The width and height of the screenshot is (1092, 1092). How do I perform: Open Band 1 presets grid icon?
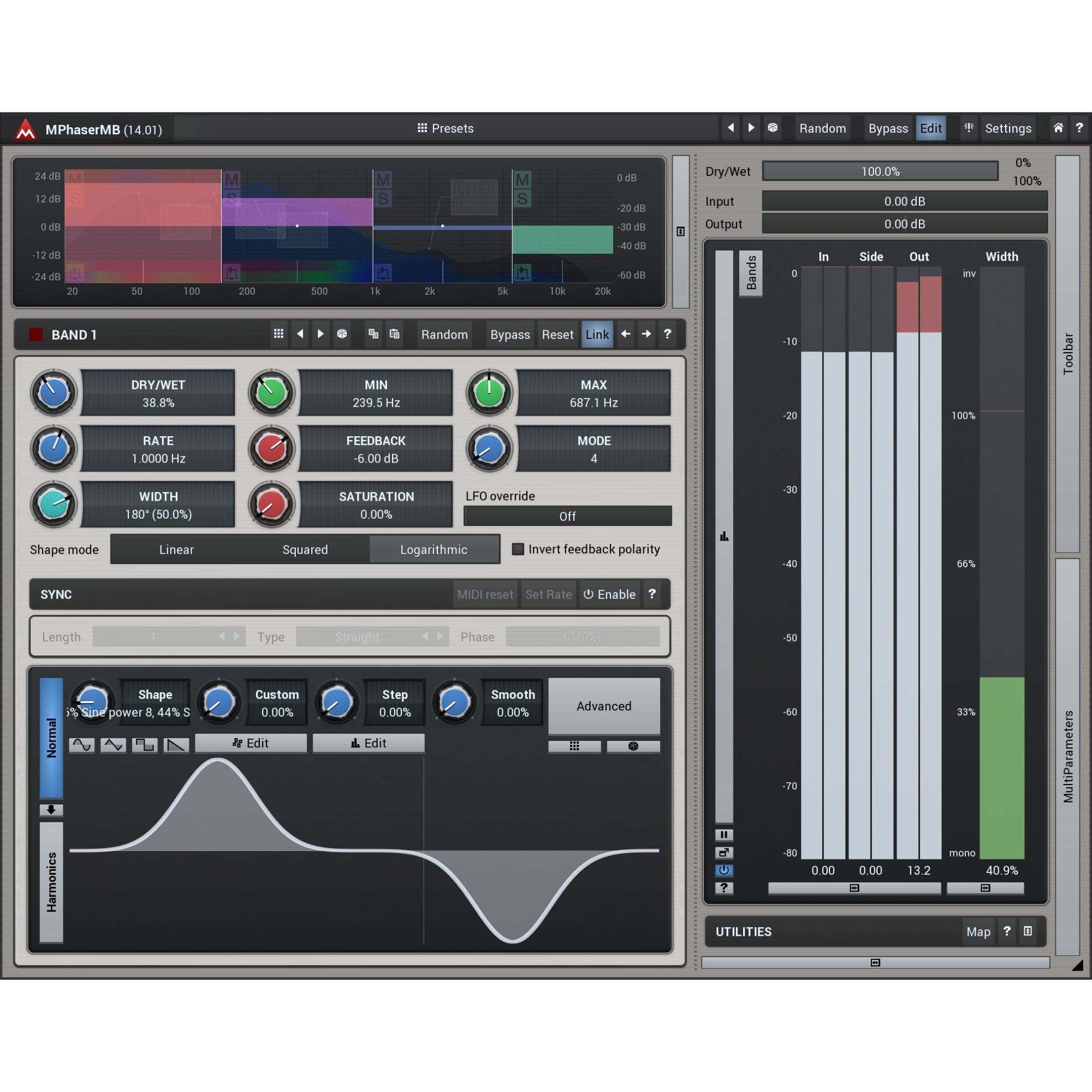278,334
